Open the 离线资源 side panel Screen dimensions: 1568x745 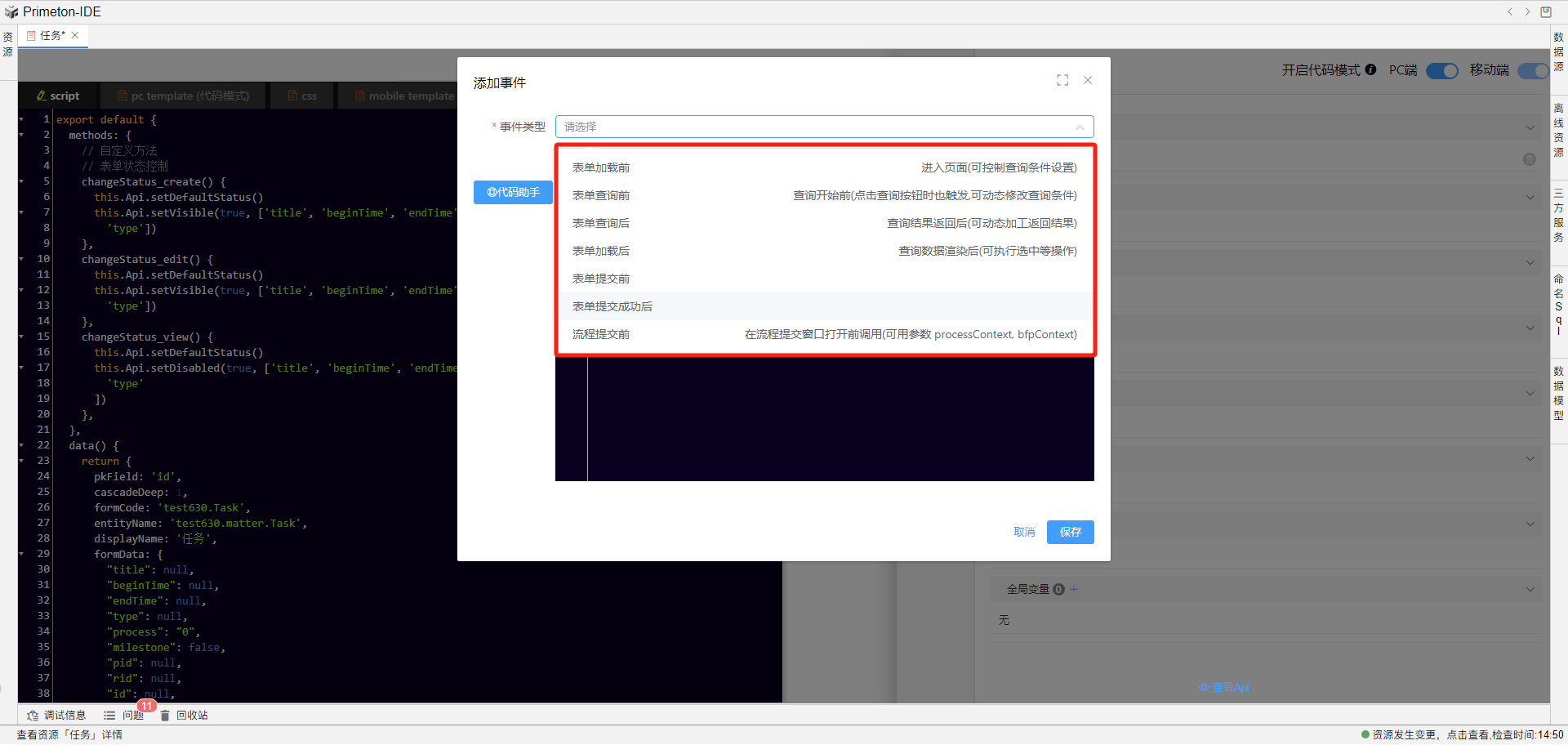coord(1559,130)
